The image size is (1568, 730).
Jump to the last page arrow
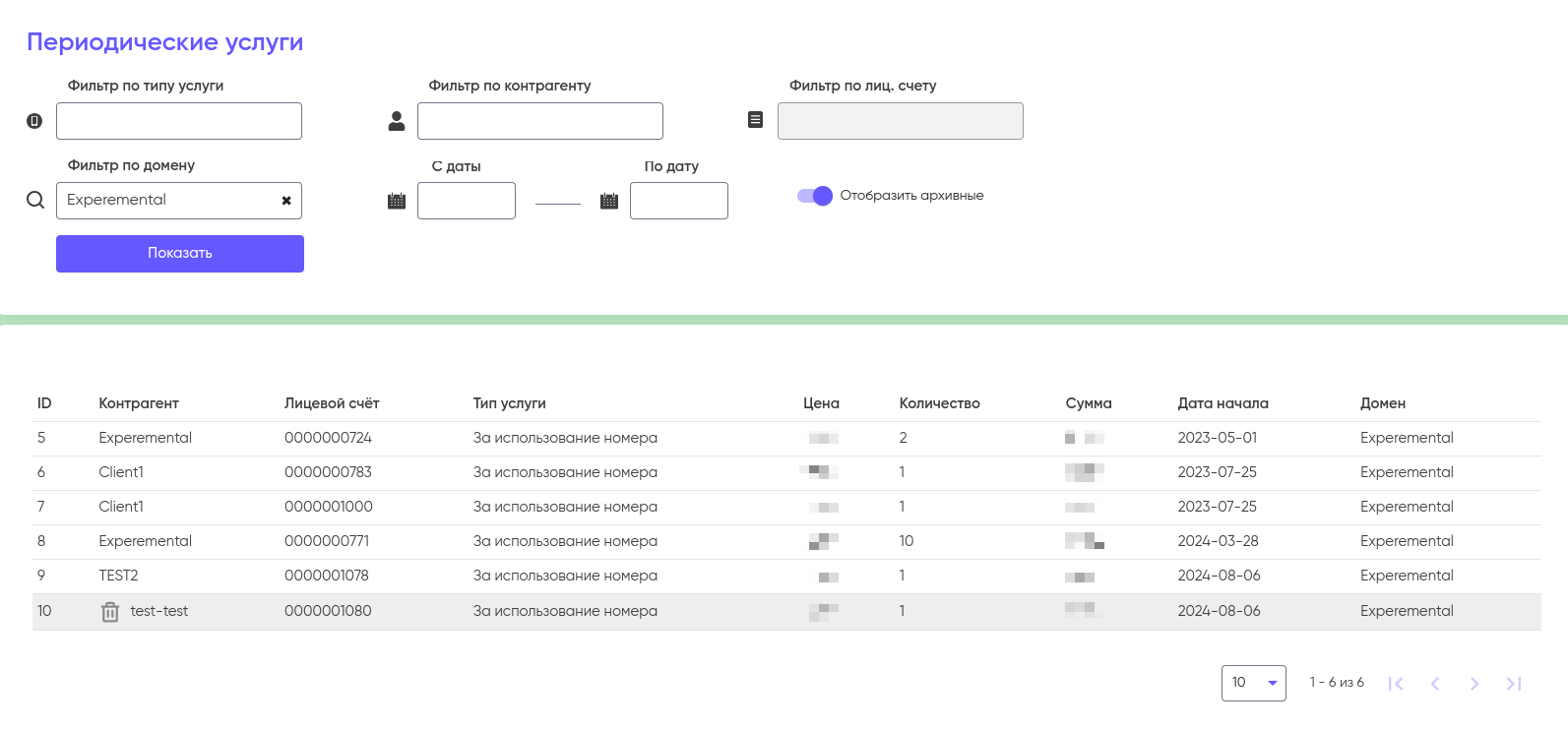(x=1514, y=684)
